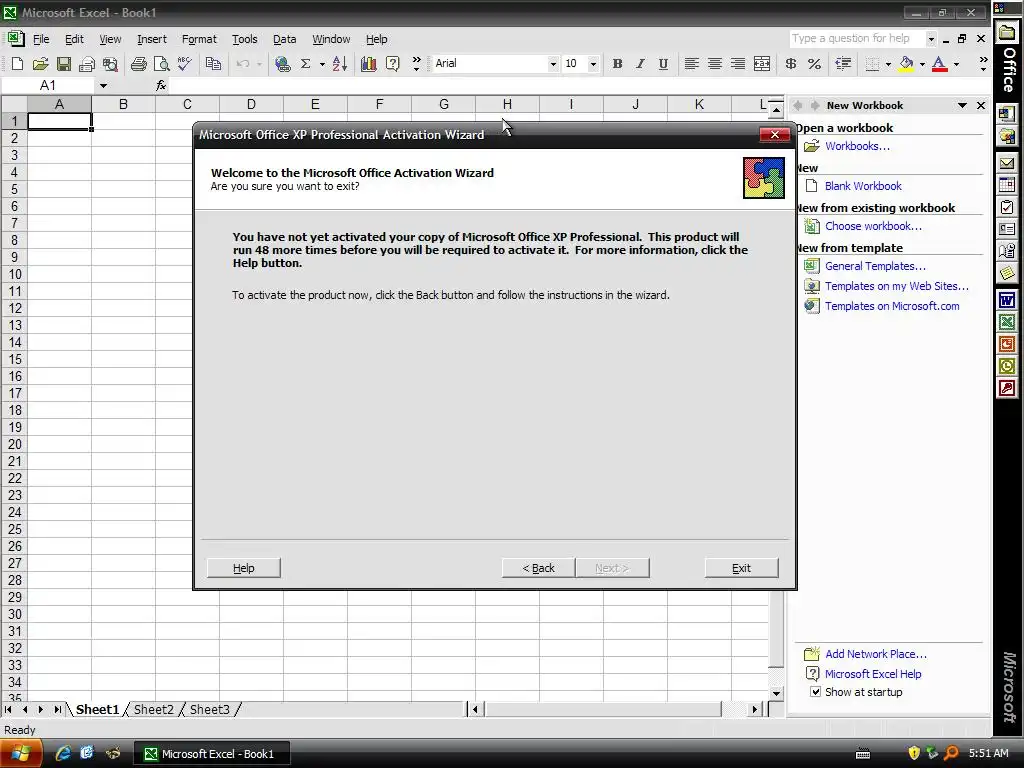The height and width of the screenshot is (768, 1024).
Task: Open the File menu
Action: tap(41, 39)
